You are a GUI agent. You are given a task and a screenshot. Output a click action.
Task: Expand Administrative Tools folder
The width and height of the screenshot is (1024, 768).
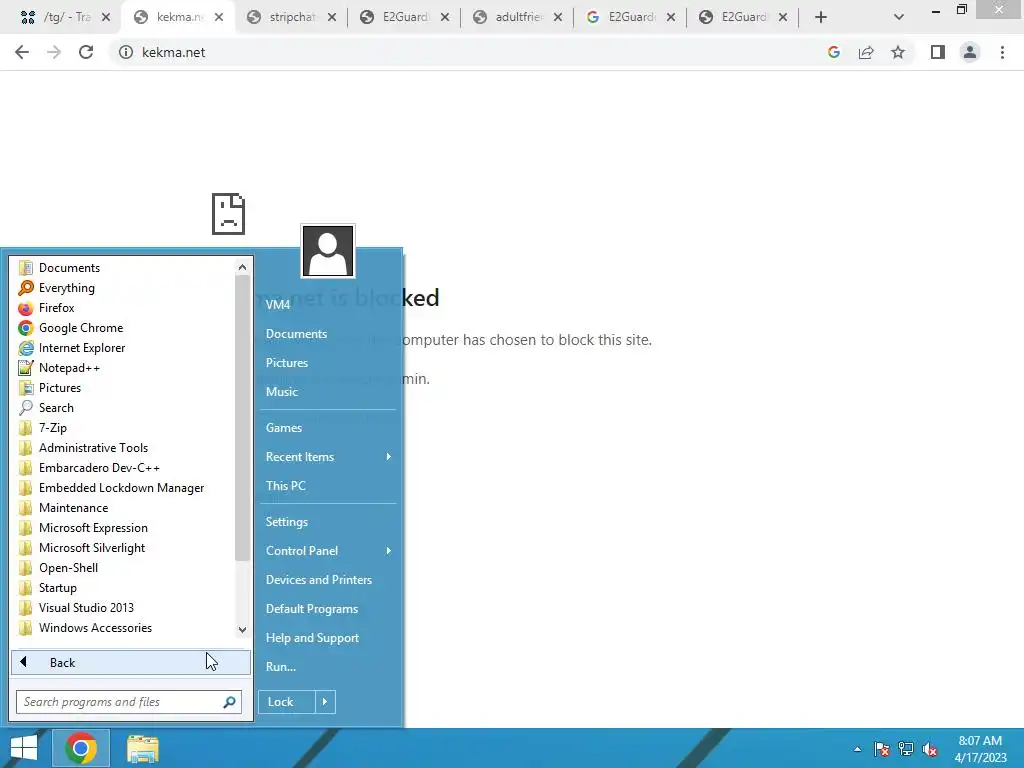93,448
